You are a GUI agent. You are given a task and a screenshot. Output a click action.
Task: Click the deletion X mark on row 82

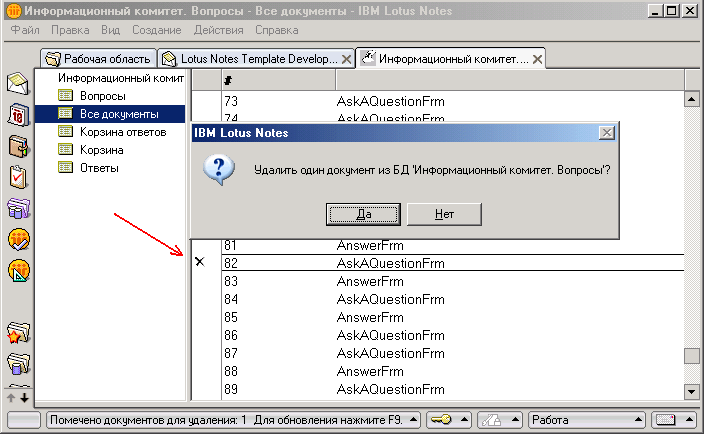pyautogui.click(x=200, y=262)
